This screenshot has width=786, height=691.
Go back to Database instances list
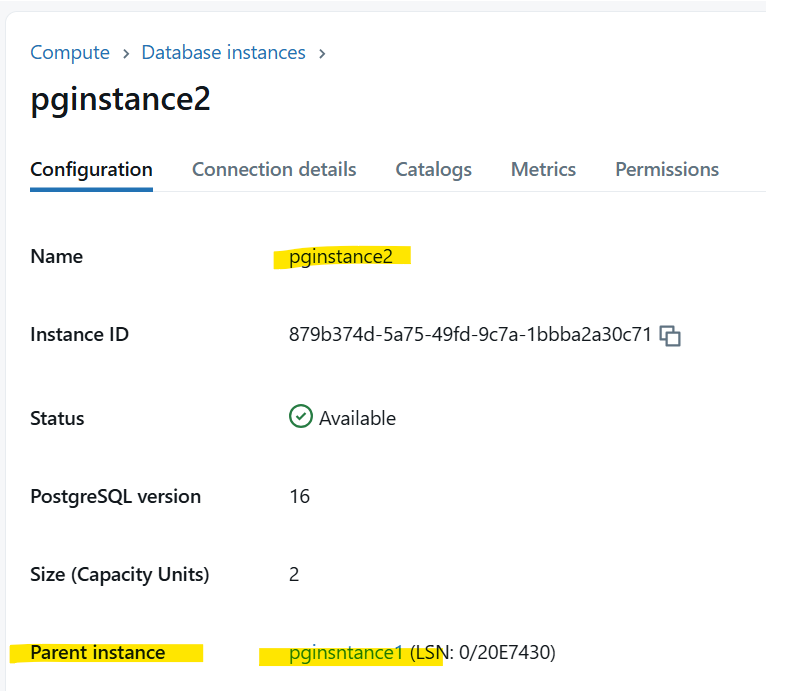click(x=224, y=52)
